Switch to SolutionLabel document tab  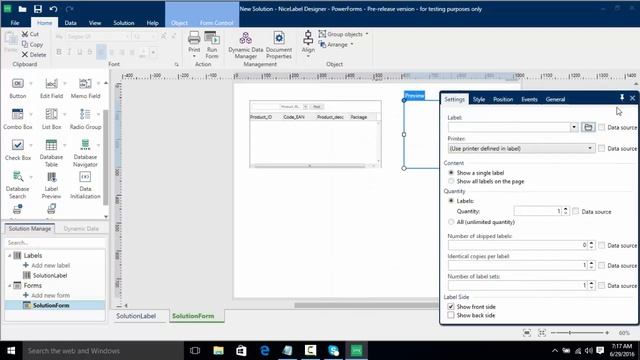tap(136, 316)
